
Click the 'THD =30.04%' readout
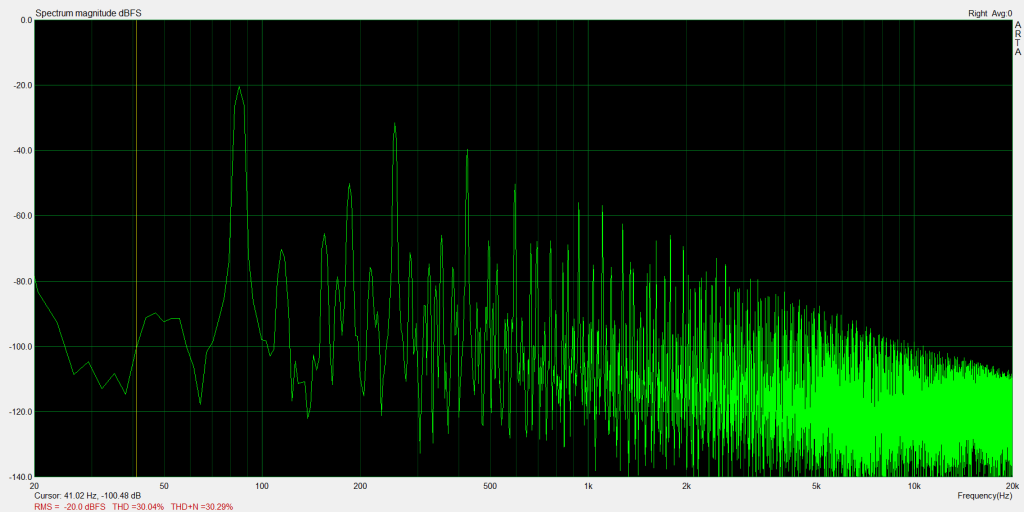[x=138, y=507]
